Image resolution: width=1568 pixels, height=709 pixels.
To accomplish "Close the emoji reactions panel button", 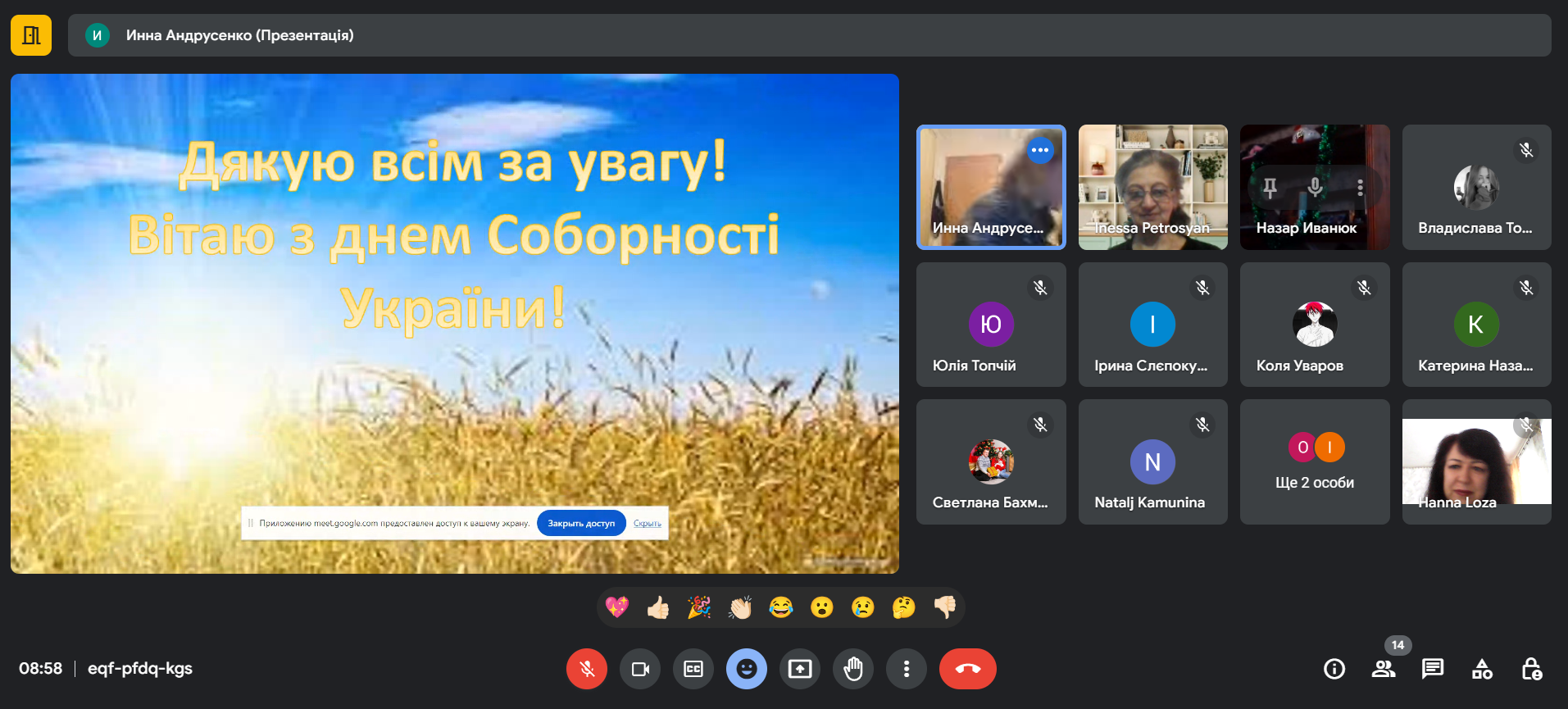I will [x=747, y=669].
